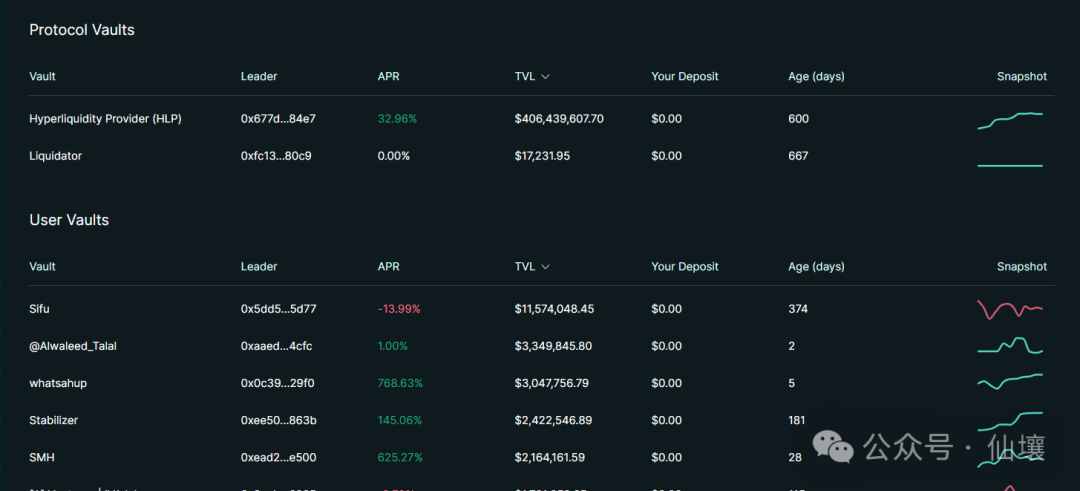Click Age (days) header in Protocol Vaults

pos(816,77)
